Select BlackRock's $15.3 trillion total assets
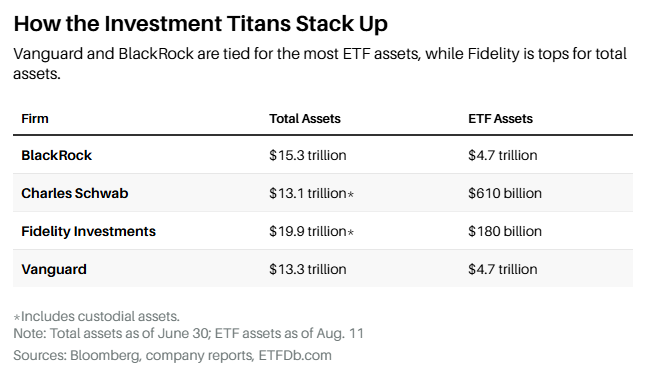The width and height of the screenshot is (646, 370). point(308,155)
